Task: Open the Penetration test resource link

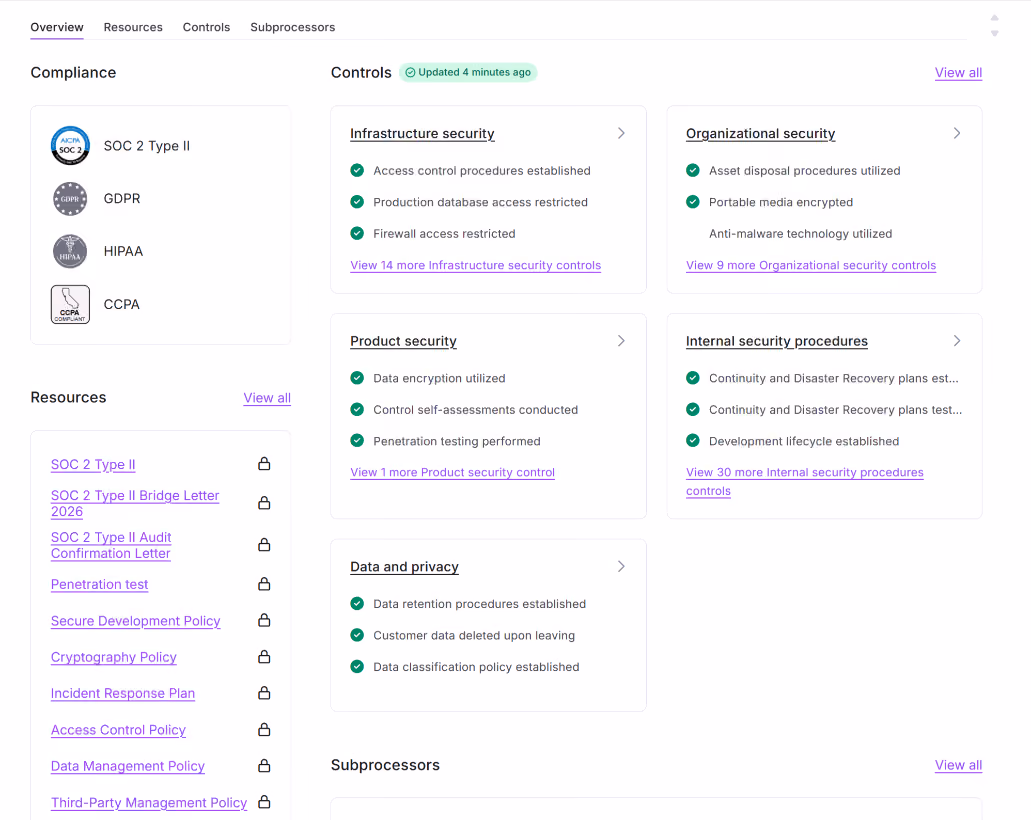Action: pos(99,584)
